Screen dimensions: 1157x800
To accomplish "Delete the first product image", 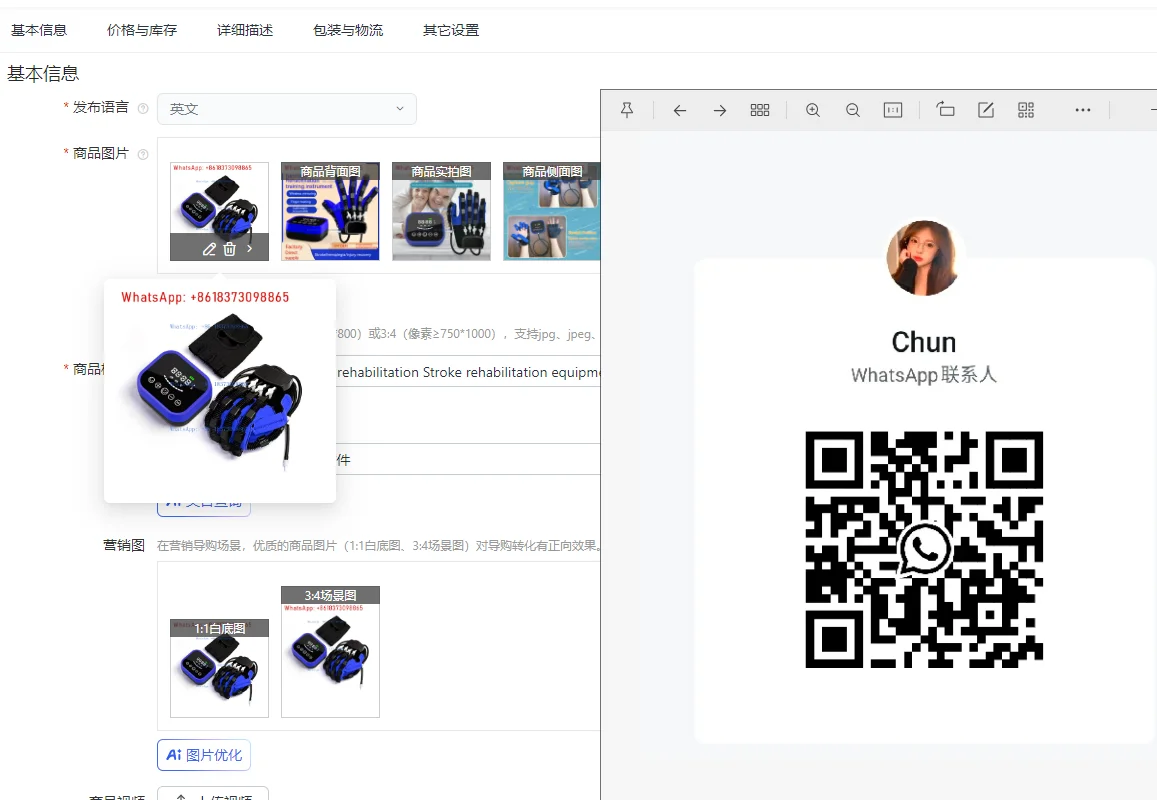I will pyautogui.click(x=229, y=249).
